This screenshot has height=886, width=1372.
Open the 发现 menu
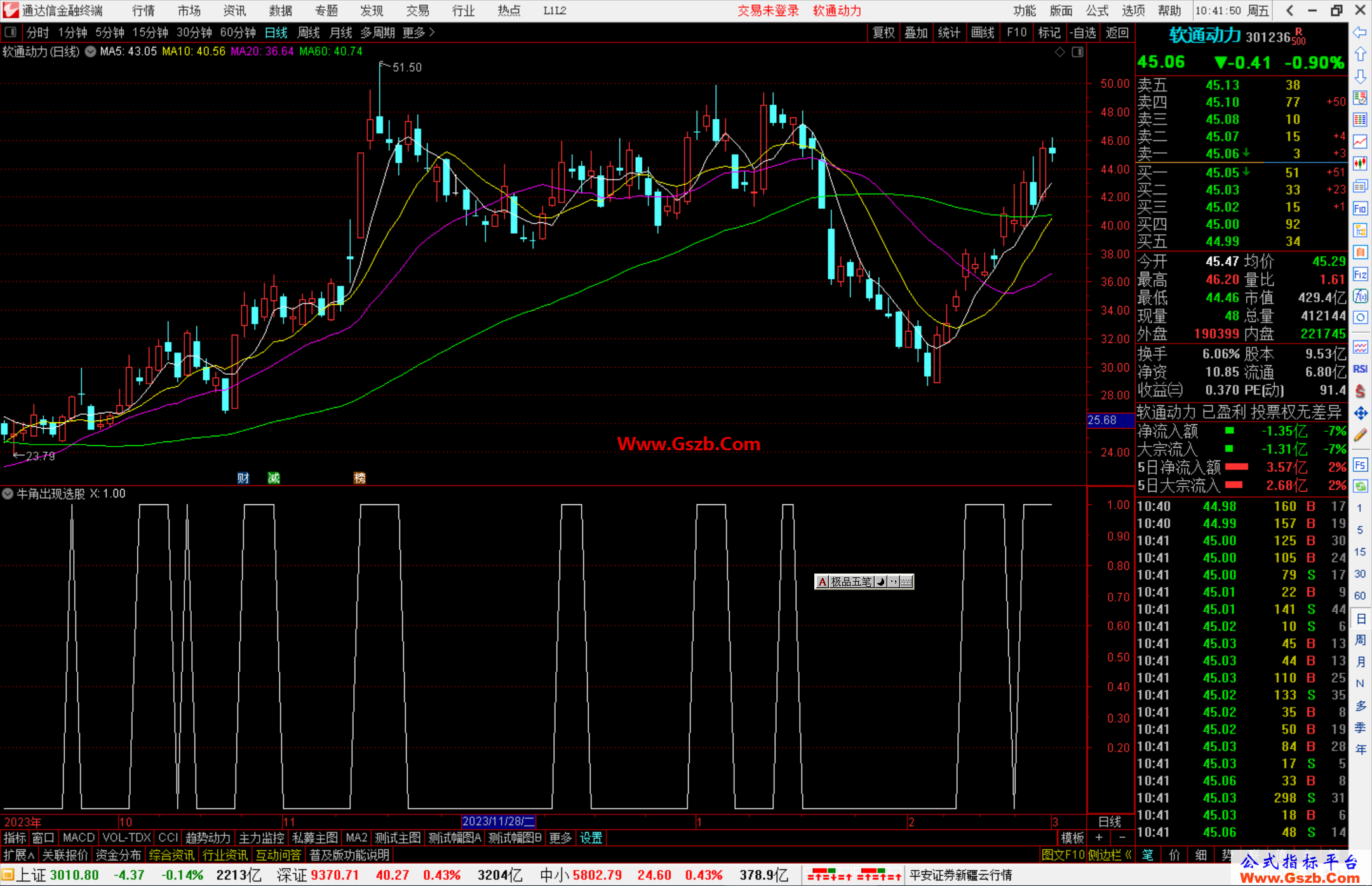372,11
